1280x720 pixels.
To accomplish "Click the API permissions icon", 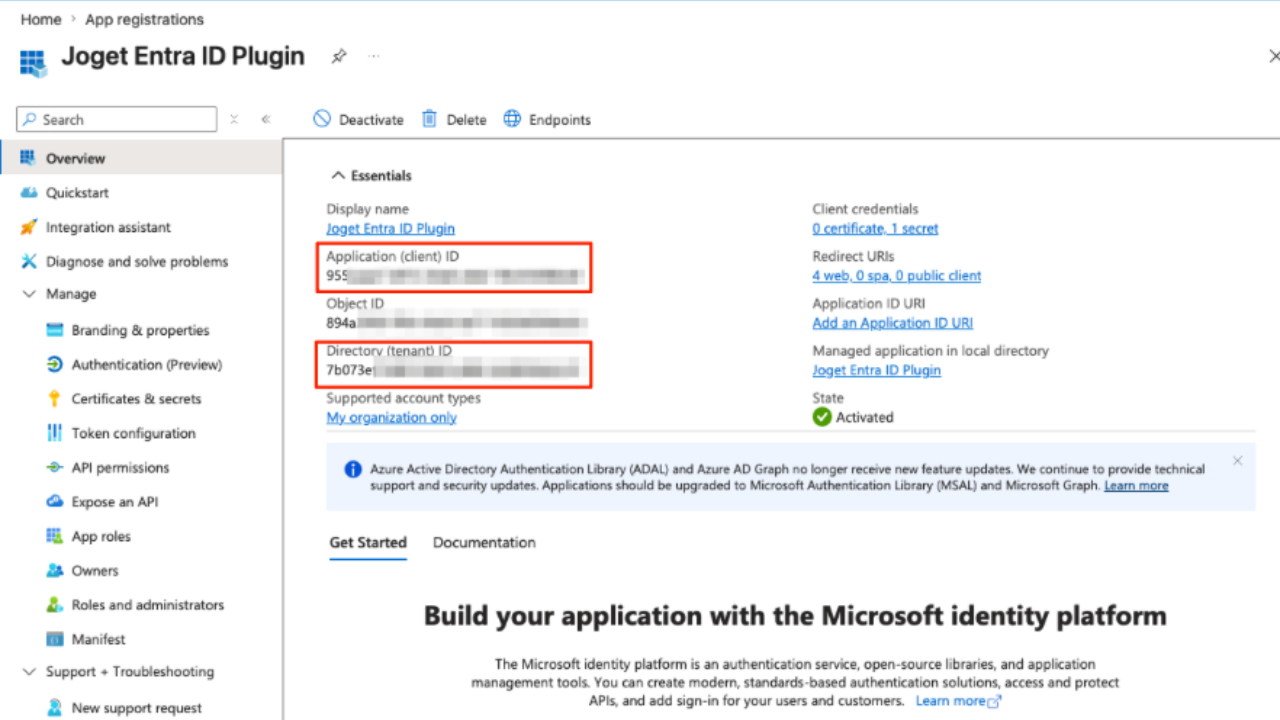I will (x=54, y=468).
